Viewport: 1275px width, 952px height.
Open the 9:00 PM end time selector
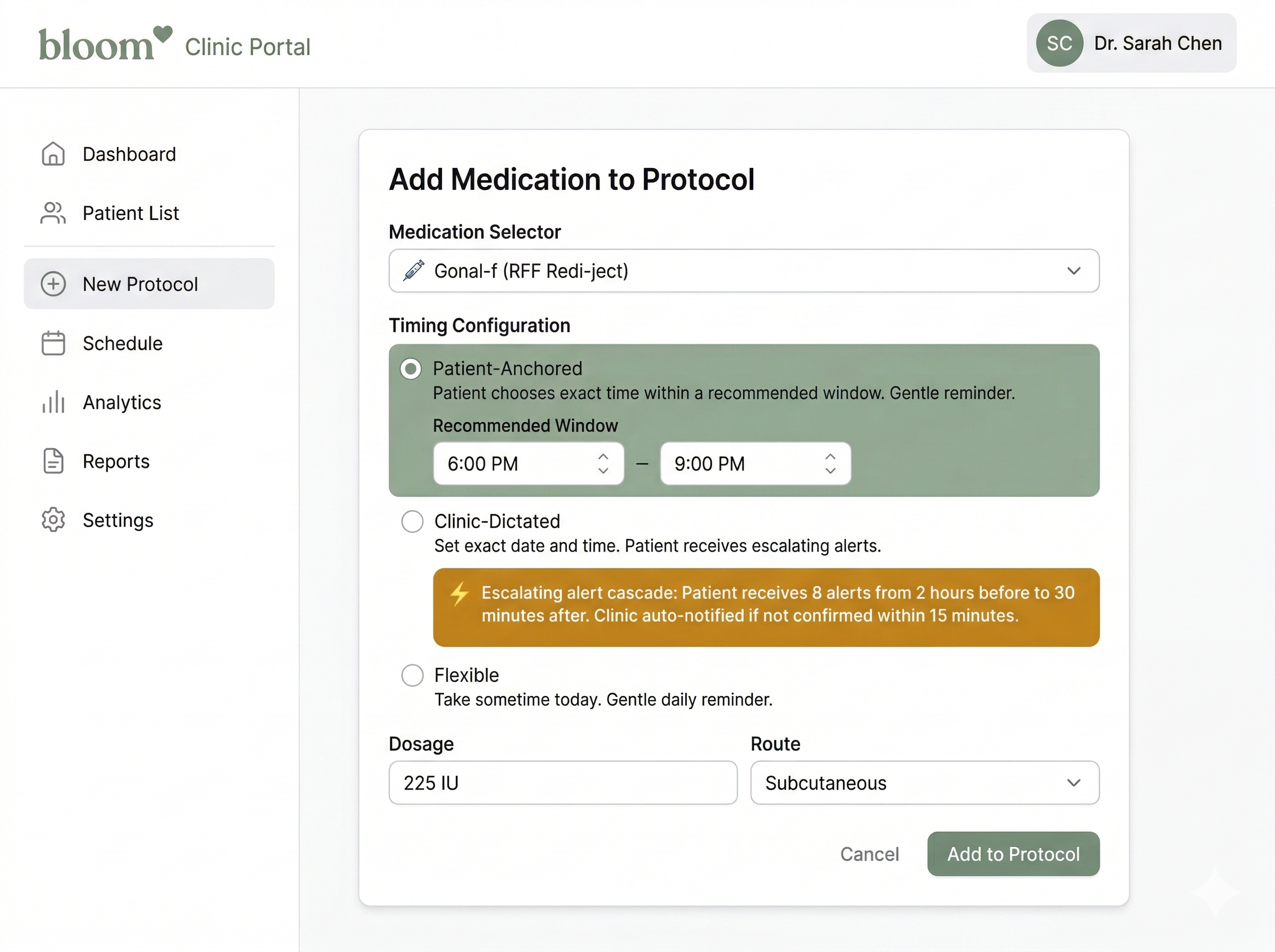[x=755, y=463]
